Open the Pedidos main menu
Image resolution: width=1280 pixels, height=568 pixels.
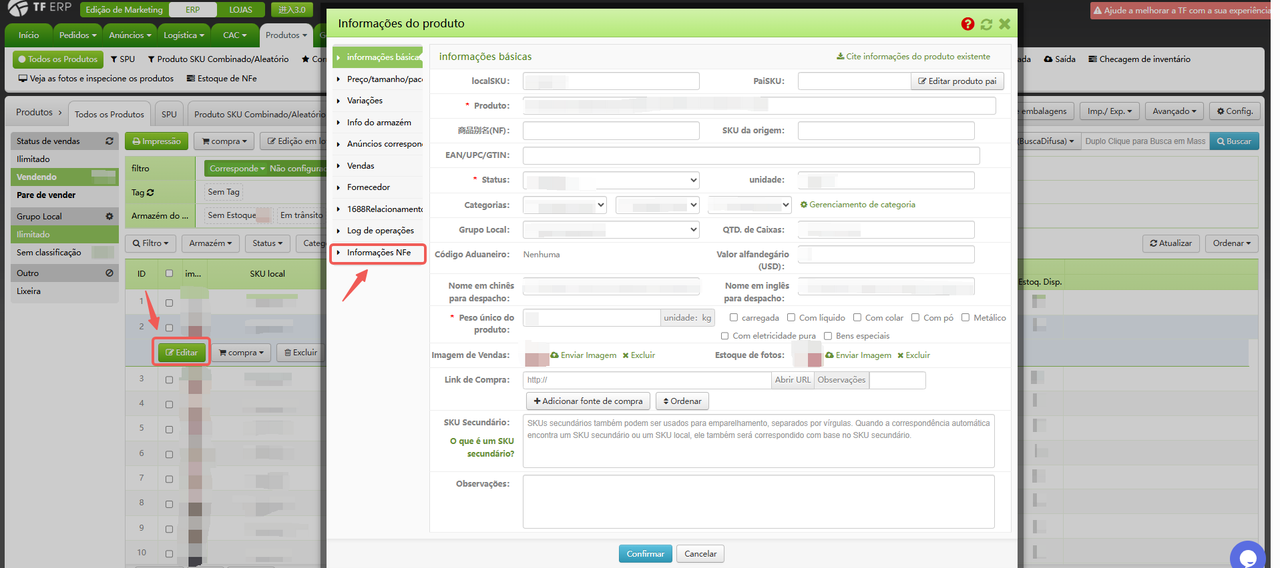pos(78,34)
